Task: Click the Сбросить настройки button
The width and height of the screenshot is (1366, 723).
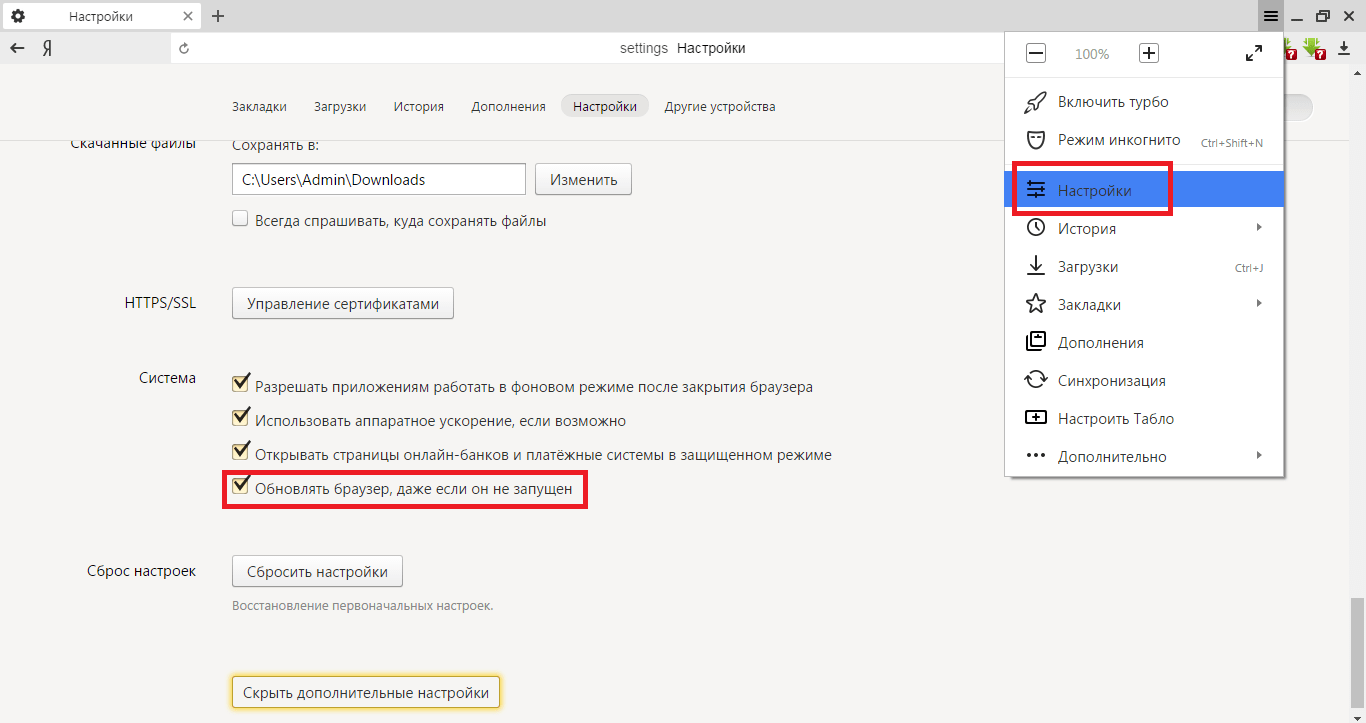Action: coord(317,572)
